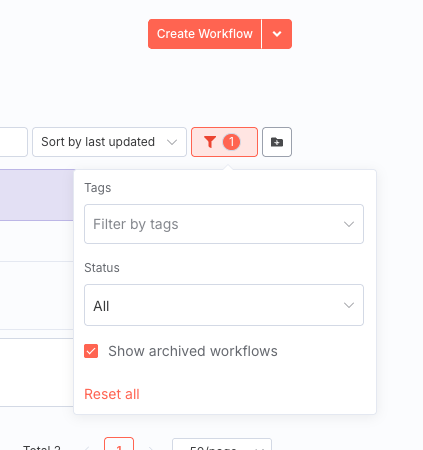Click the Reset all link
Screen dimensions: 423x450
pyautogui.click(x=112, y=394)
